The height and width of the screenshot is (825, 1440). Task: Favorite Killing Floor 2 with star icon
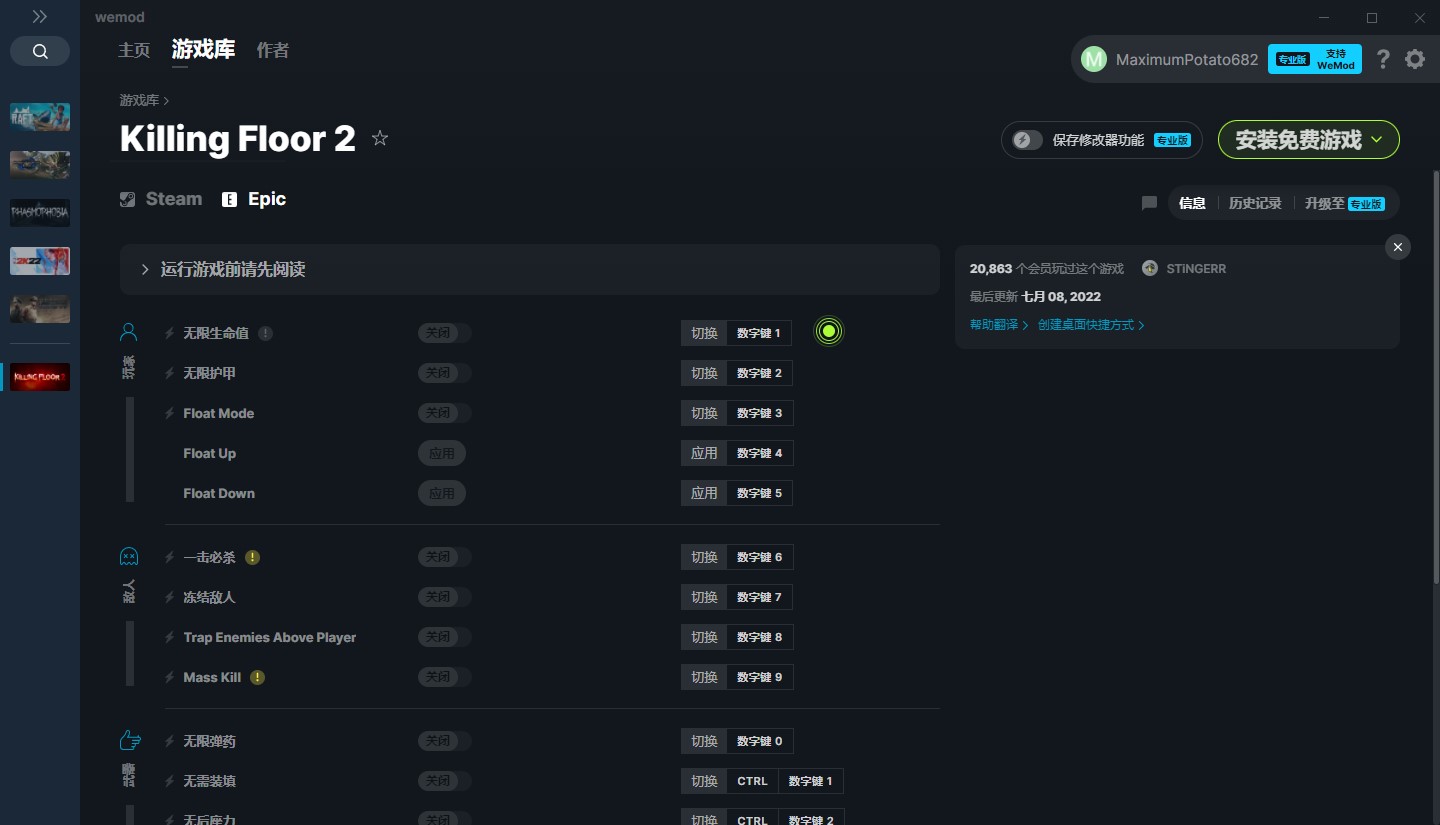380,138
